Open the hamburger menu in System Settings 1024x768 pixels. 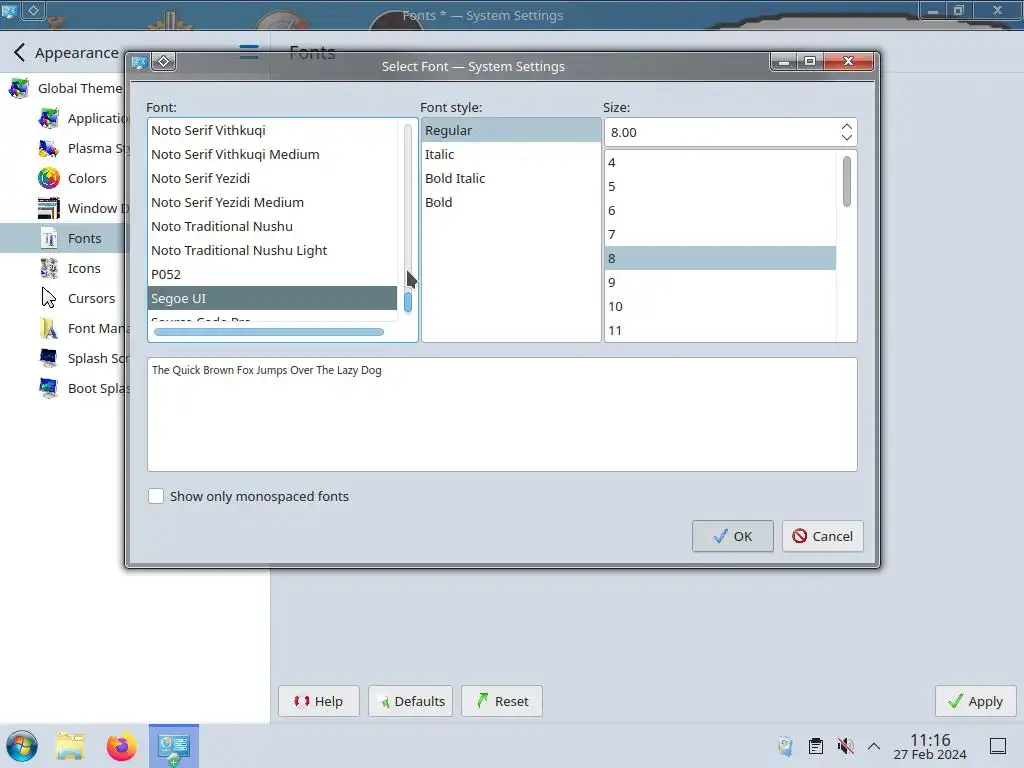coord(249,52)
